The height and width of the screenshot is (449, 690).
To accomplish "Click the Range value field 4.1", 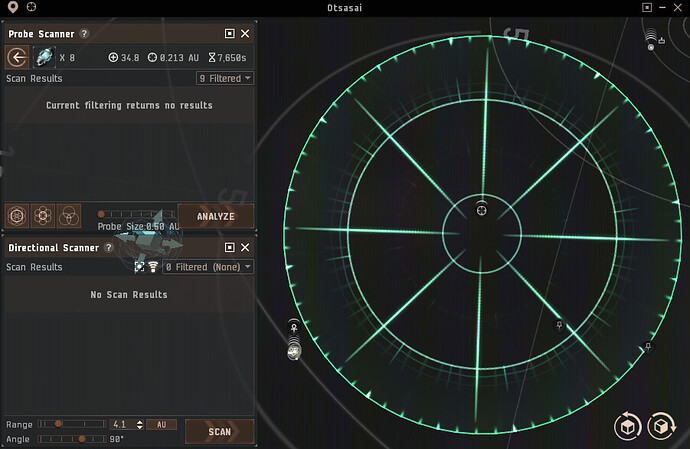I will (122, 424).
